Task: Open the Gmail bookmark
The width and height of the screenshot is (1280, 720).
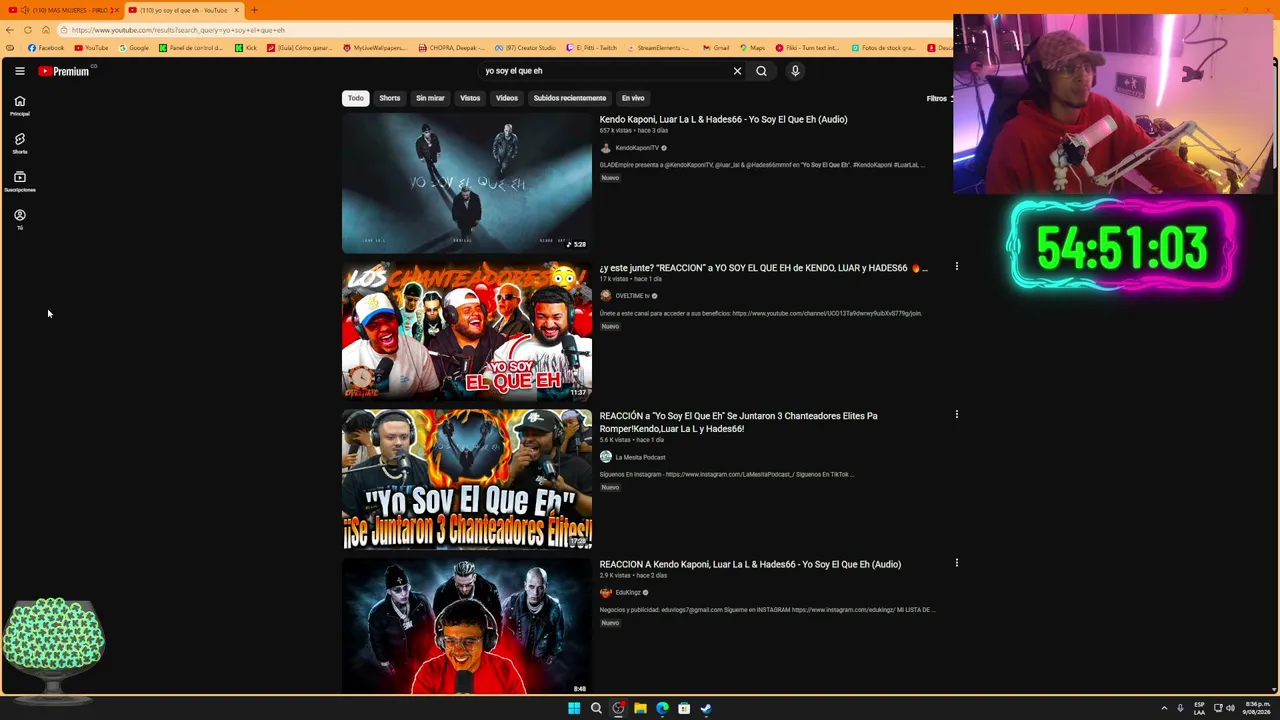Action: (716, 48)
